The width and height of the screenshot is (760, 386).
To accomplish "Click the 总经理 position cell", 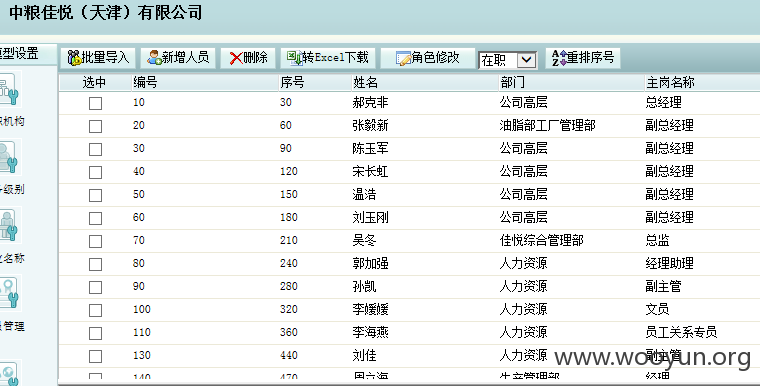I will point(664,102).
